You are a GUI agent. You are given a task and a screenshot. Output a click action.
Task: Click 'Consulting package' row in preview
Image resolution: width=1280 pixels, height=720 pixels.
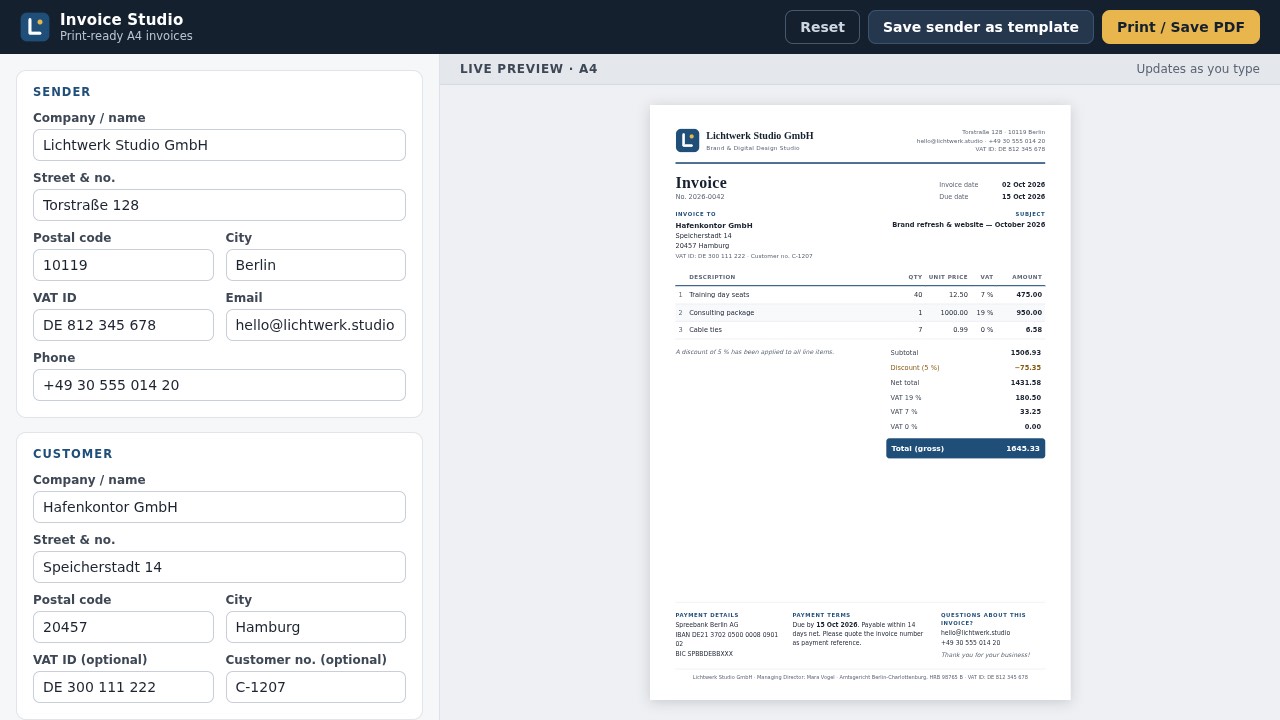point(860,312)
